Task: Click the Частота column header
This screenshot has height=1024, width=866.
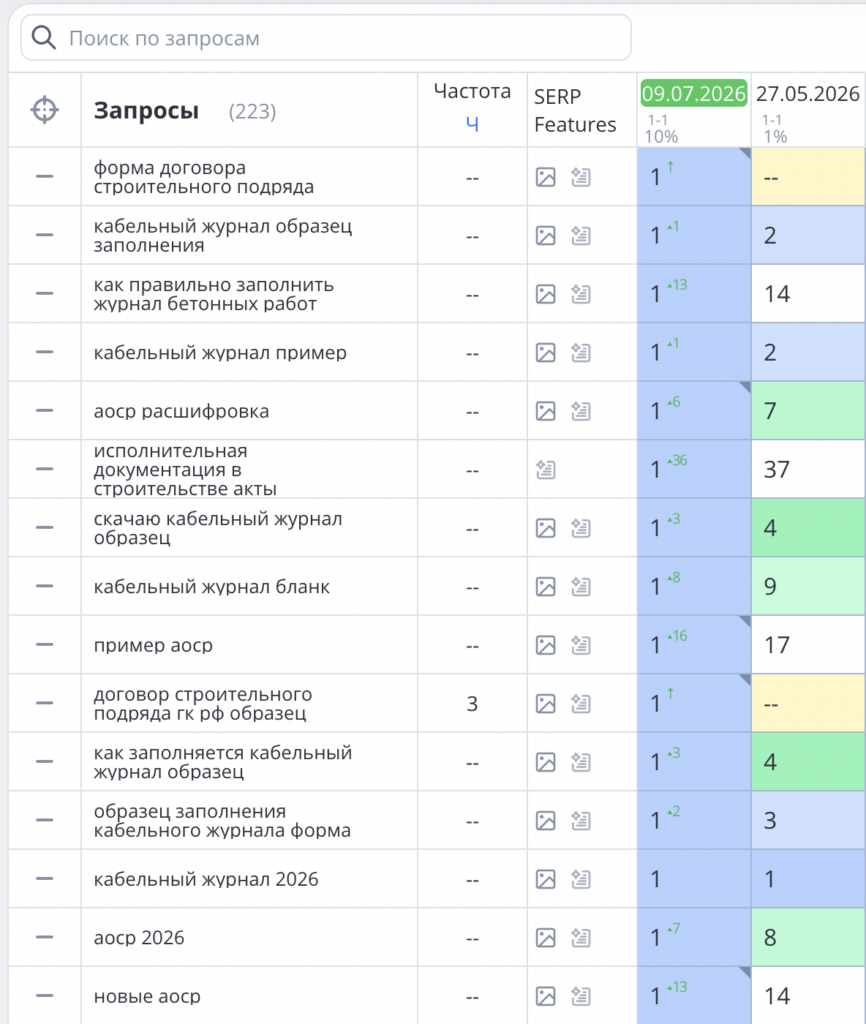Action: 472,91
